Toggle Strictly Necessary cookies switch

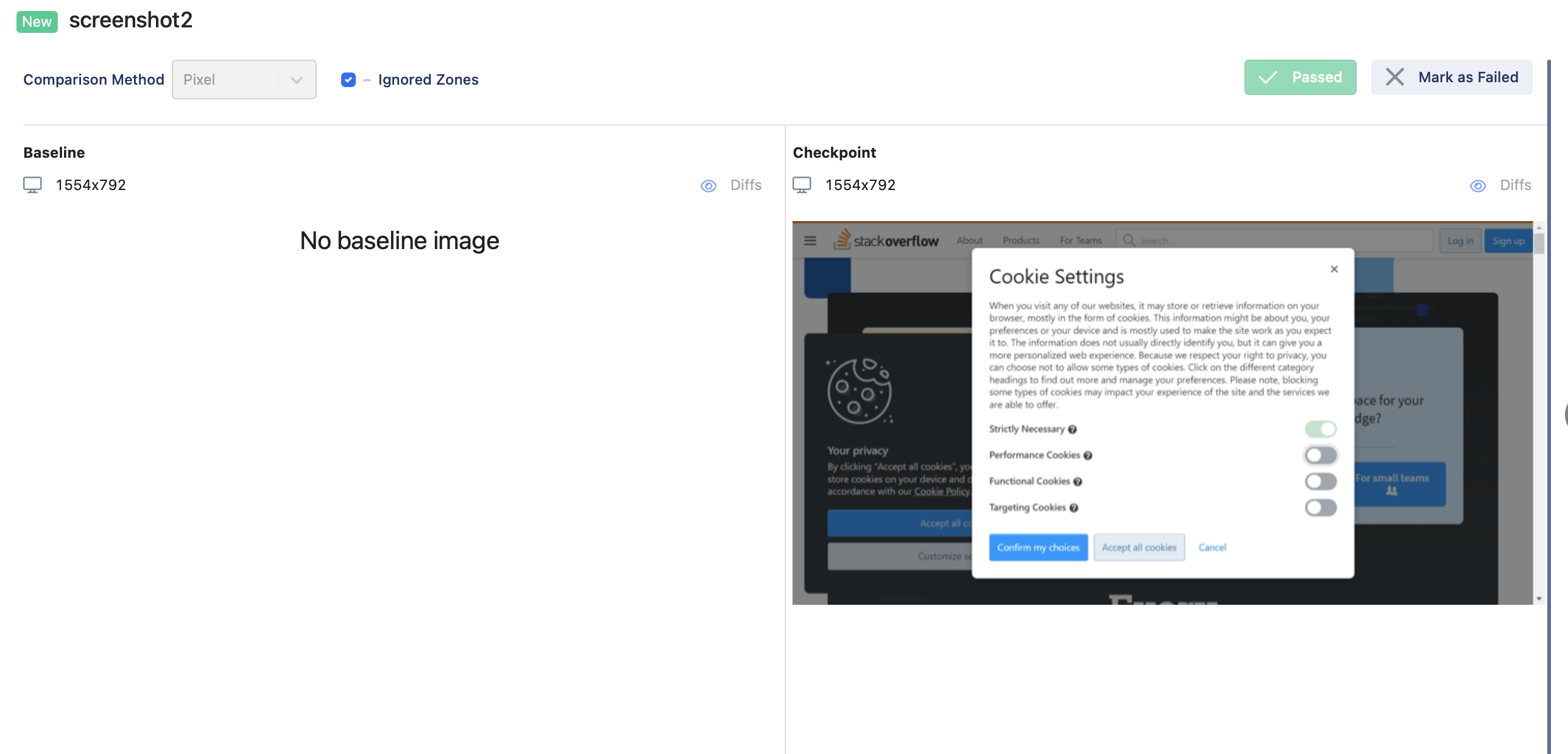click(x=1320, y=428)
